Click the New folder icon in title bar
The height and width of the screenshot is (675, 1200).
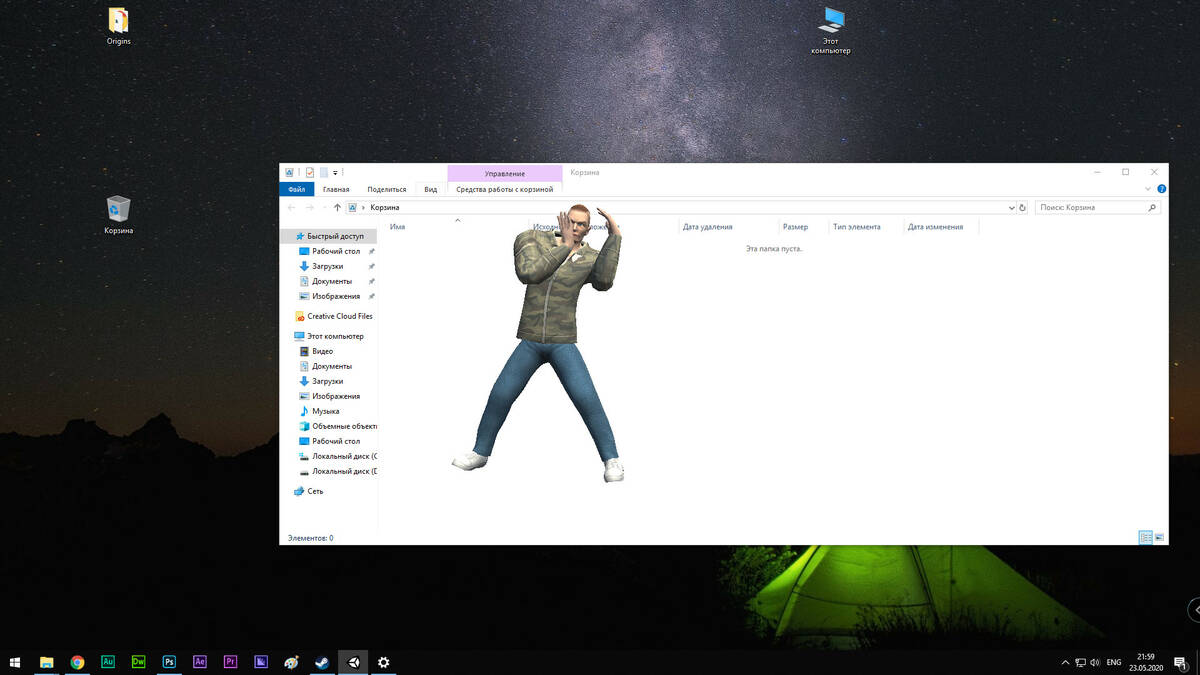pyautogui.click(x=324, y=173)
